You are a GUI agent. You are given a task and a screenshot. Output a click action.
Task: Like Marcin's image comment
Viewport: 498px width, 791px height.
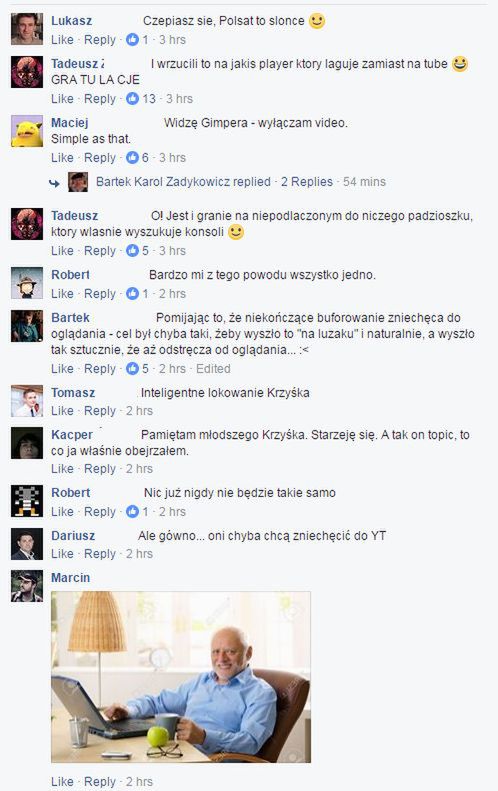tap(62, 782)
